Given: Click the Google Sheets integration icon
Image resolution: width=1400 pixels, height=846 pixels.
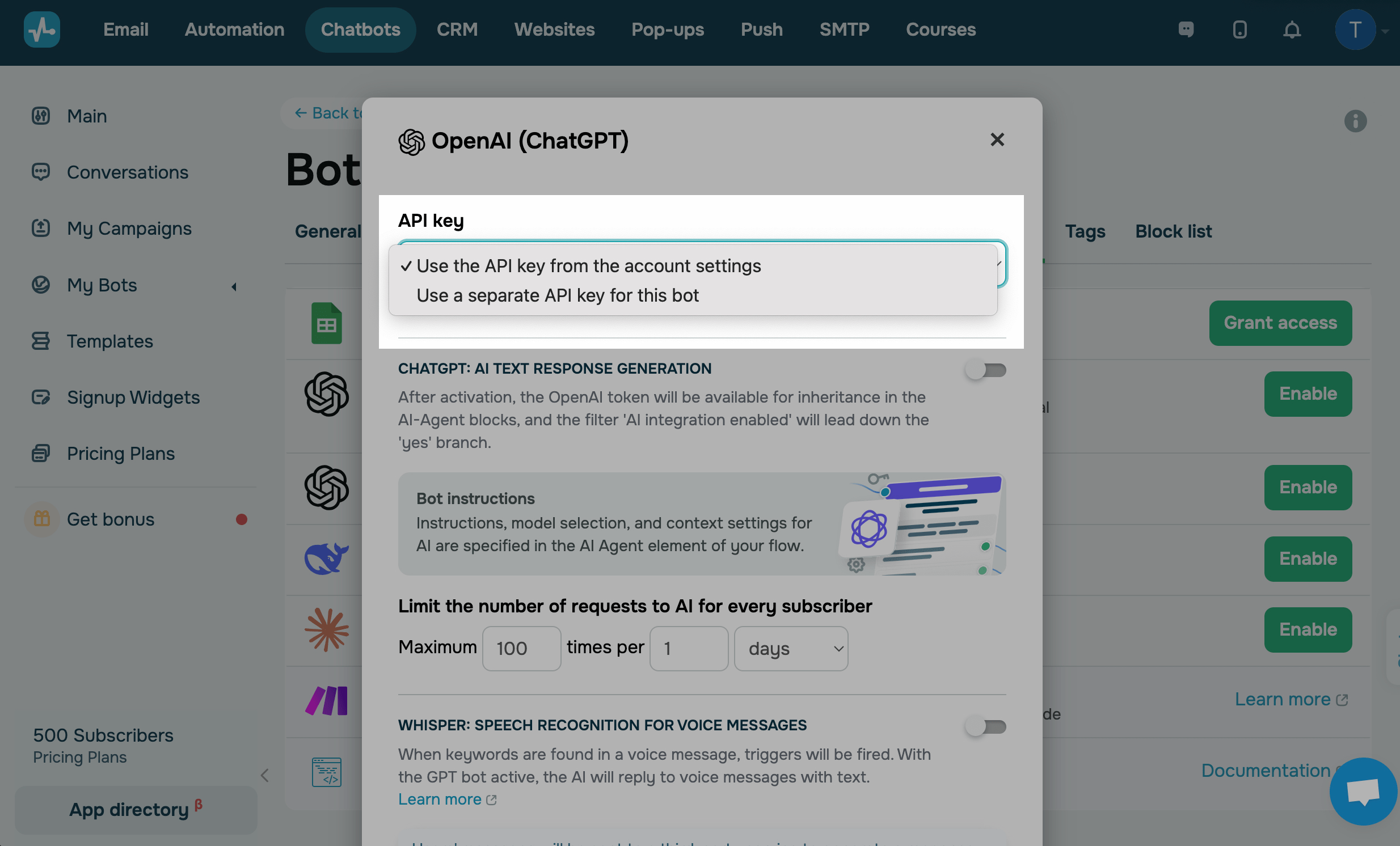Looking at the screenshot, I should point(326,324).
